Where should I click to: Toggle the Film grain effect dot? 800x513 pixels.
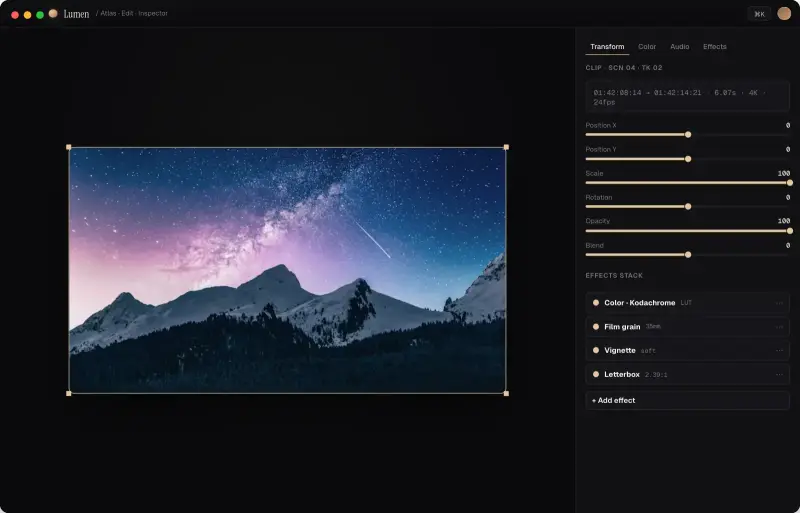595,327
